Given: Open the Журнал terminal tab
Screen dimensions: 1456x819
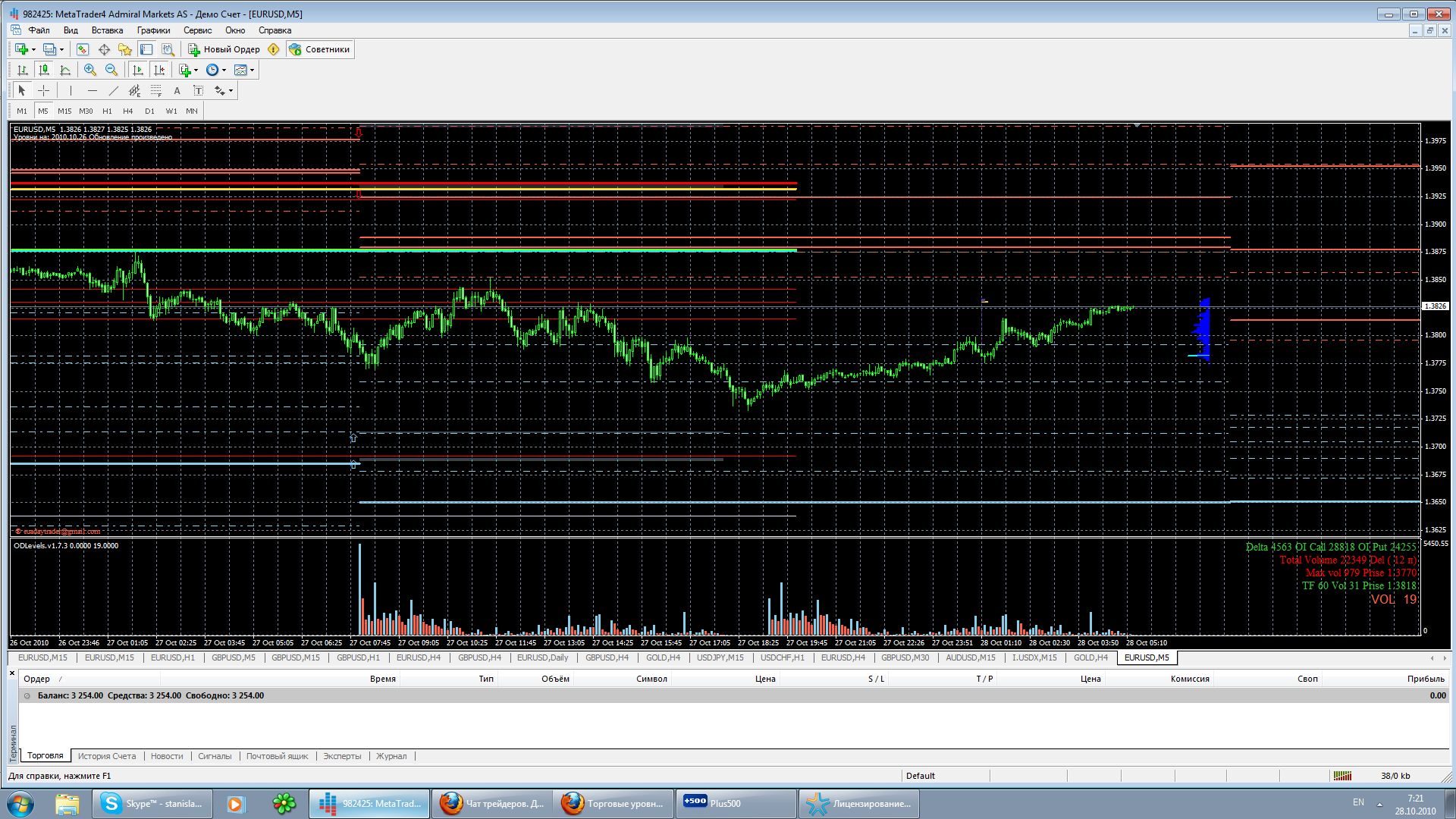Looking at the screenshot, I should click(391, 756).
